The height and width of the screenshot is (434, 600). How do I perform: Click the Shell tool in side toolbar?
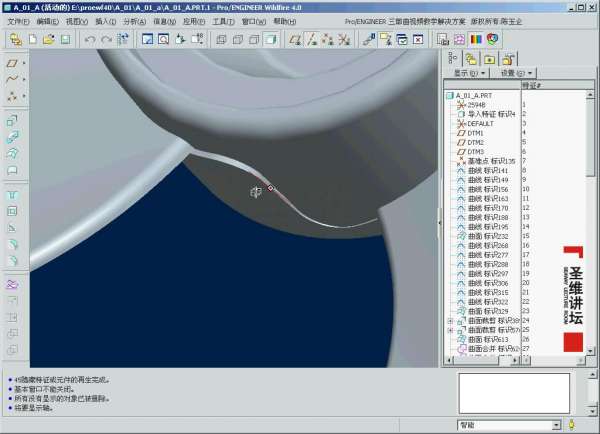pos(12,211)
